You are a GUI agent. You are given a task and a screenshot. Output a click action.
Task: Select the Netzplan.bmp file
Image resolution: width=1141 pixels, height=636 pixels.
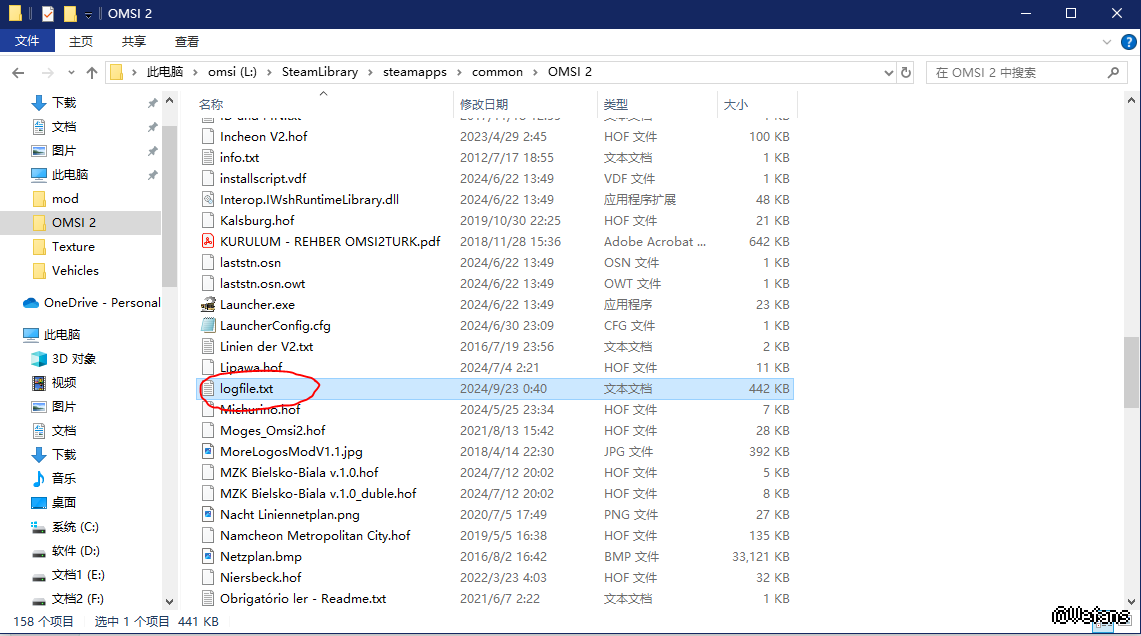pos(260,556)
